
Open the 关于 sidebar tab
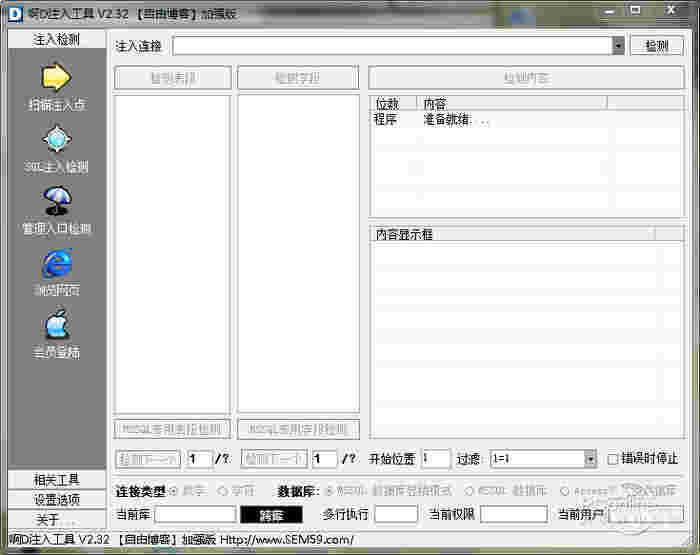click(x=57, y=519)
